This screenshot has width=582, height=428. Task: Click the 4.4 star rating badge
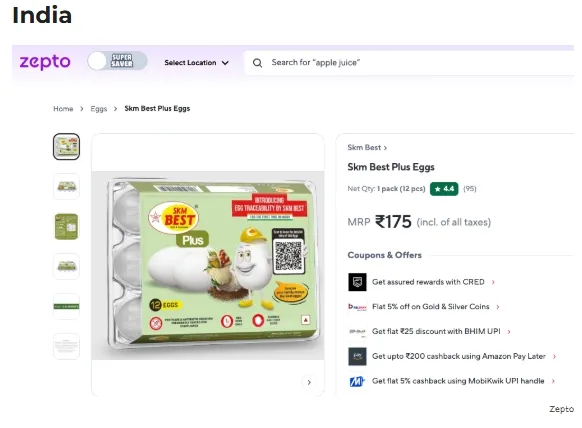coord(444,189)
